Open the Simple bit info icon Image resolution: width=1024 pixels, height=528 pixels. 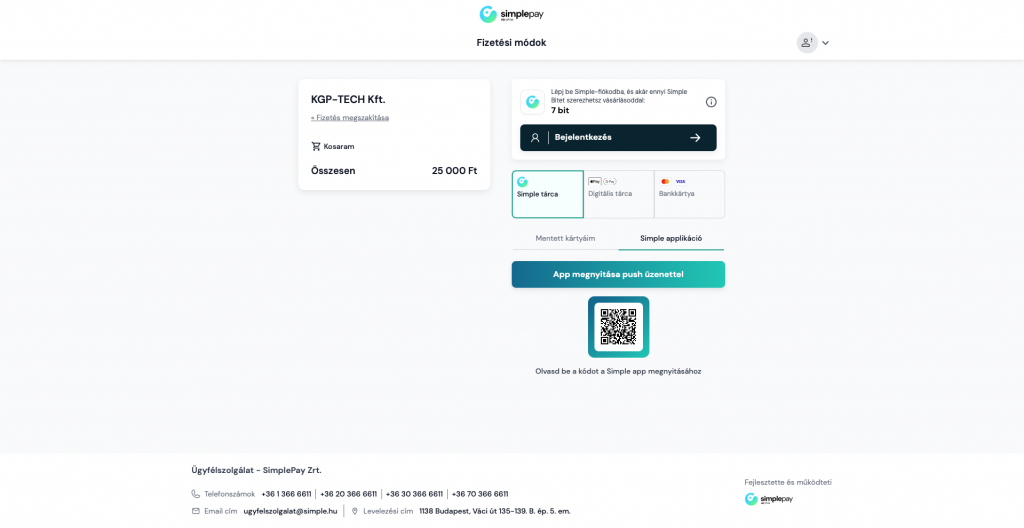point(711,102)
